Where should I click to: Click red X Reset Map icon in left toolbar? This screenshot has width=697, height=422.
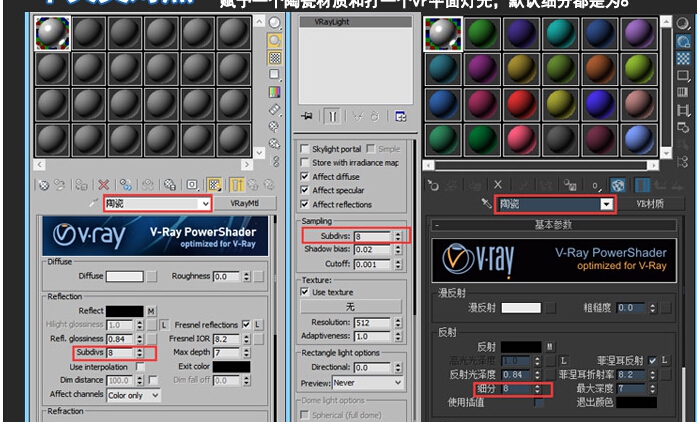(x=104, y=185)
